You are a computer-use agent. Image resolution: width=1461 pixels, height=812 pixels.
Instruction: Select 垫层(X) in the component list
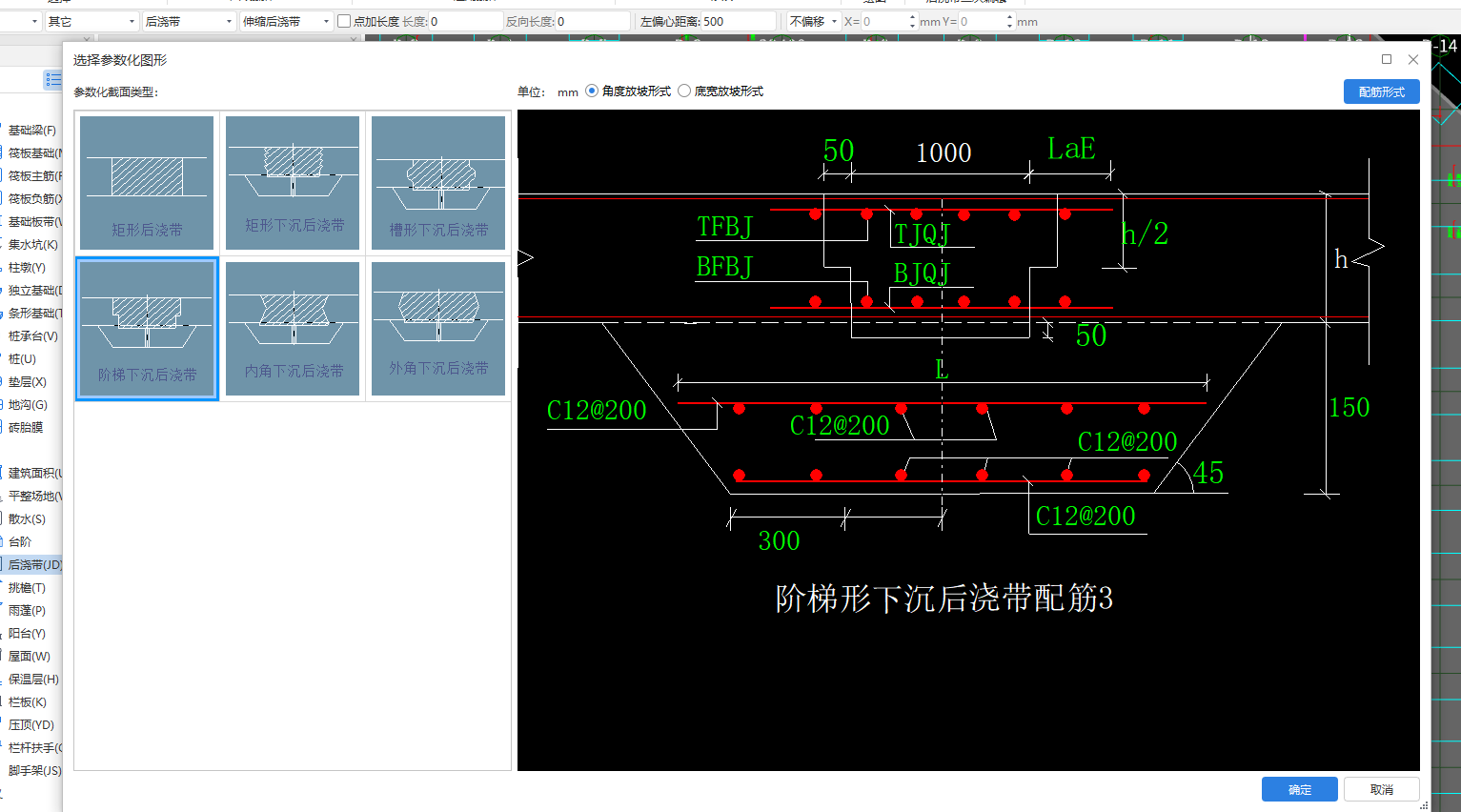tap(27, 381)
